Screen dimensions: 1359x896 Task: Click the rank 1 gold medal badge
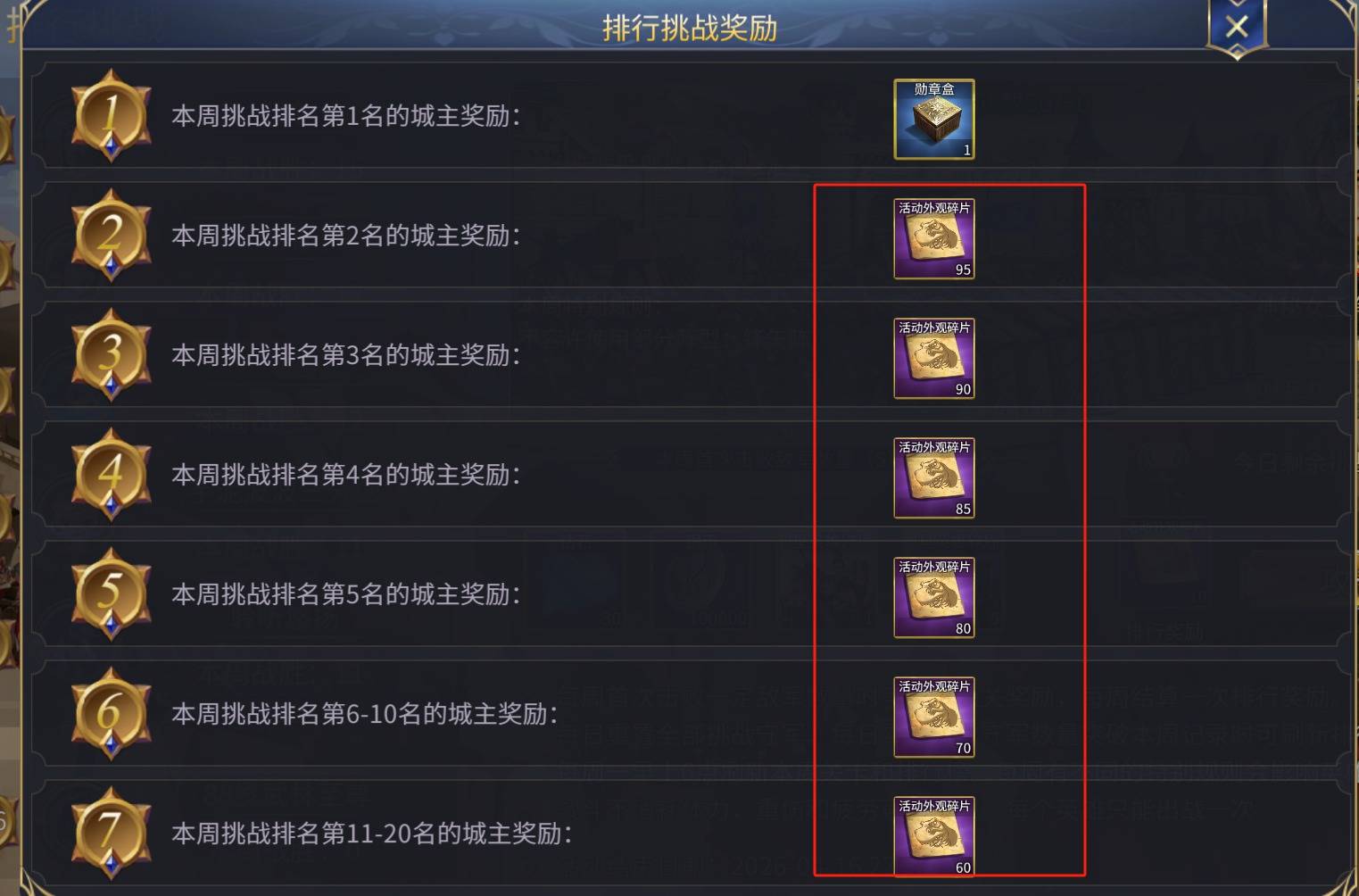pos(111,116)
